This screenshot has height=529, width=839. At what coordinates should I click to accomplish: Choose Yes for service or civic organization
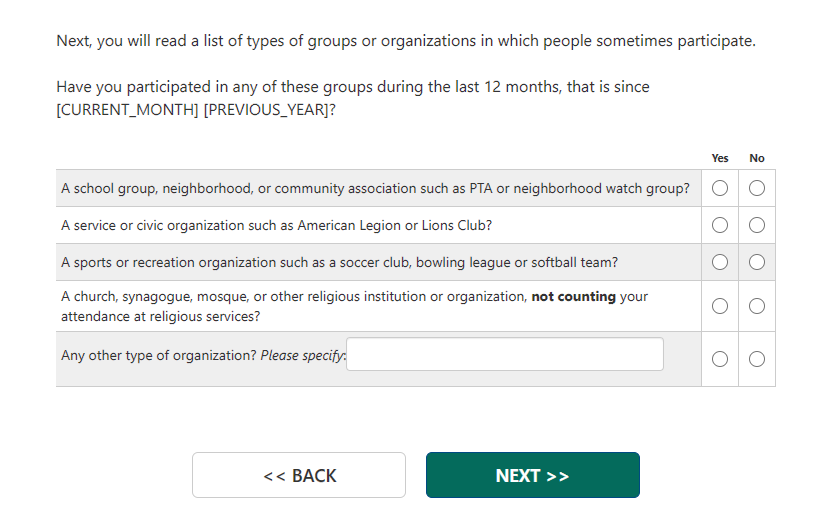(720, 225)
